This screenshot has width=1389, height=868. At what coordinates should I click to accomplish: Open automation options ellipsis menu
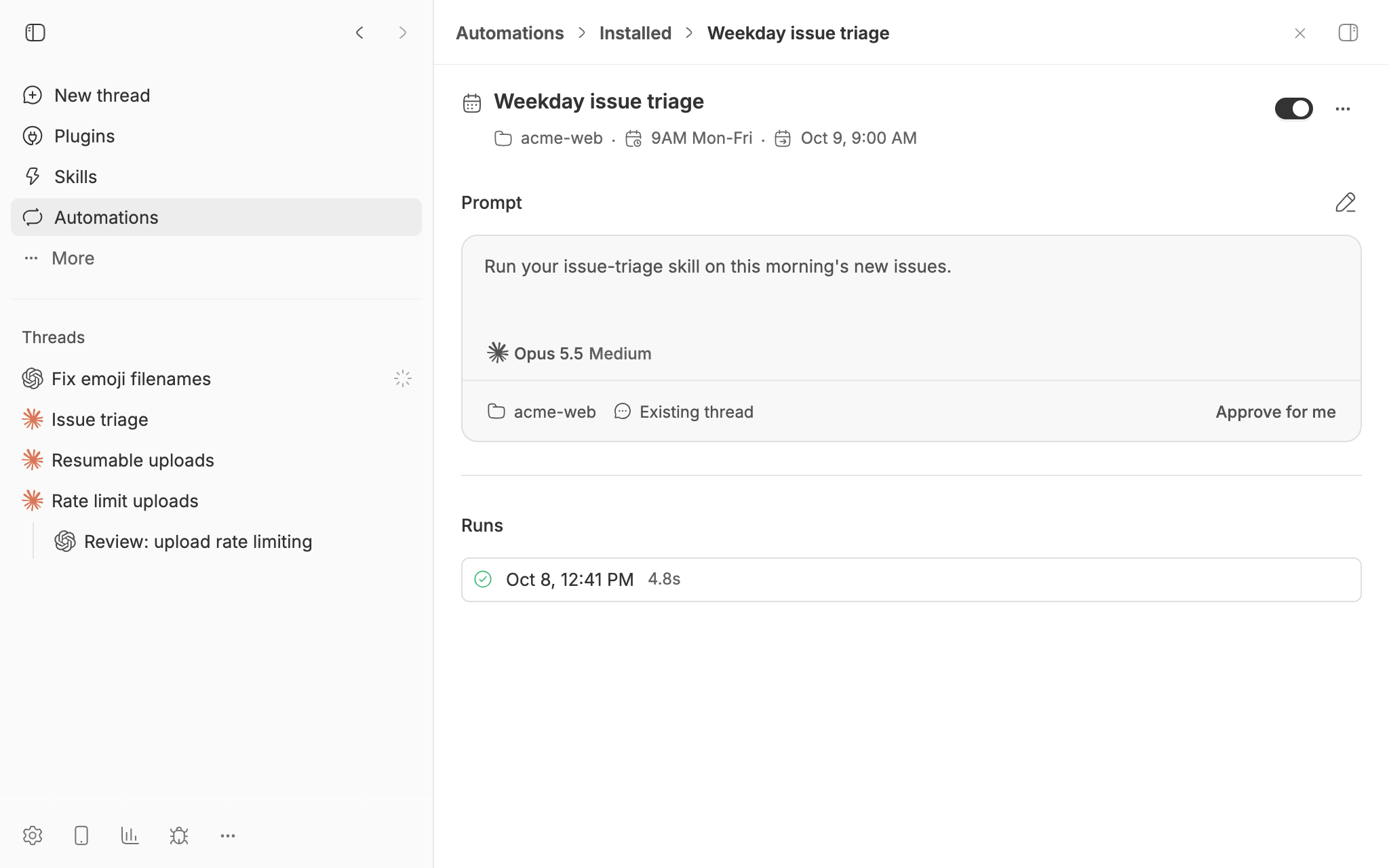click(1343, 108)
